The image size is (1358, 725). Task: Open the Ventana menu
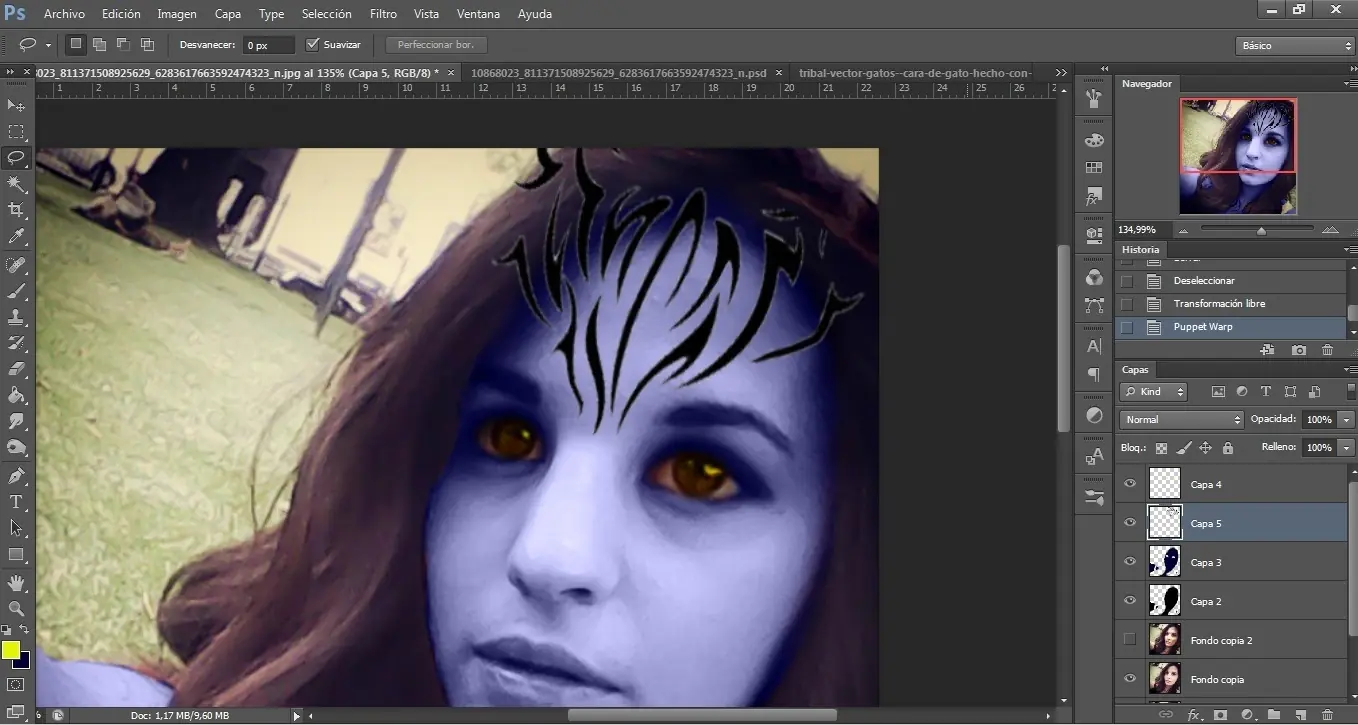(478, 14)
